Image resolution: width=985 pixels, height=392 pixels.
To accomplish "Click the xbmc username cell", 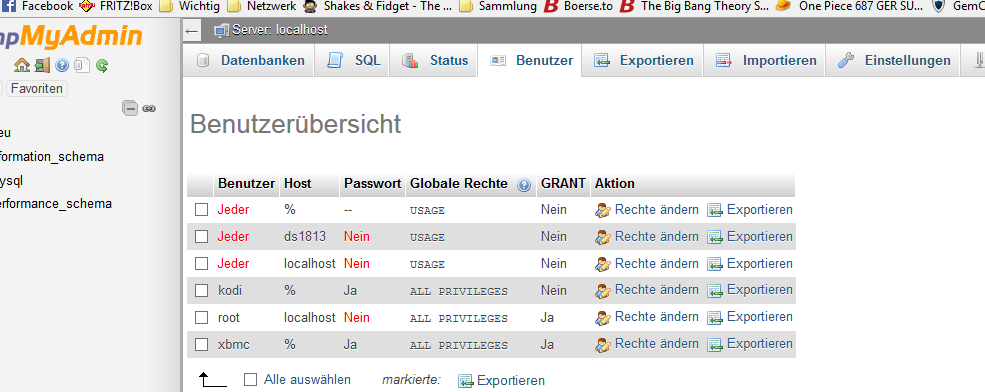I will pos(233,344).
